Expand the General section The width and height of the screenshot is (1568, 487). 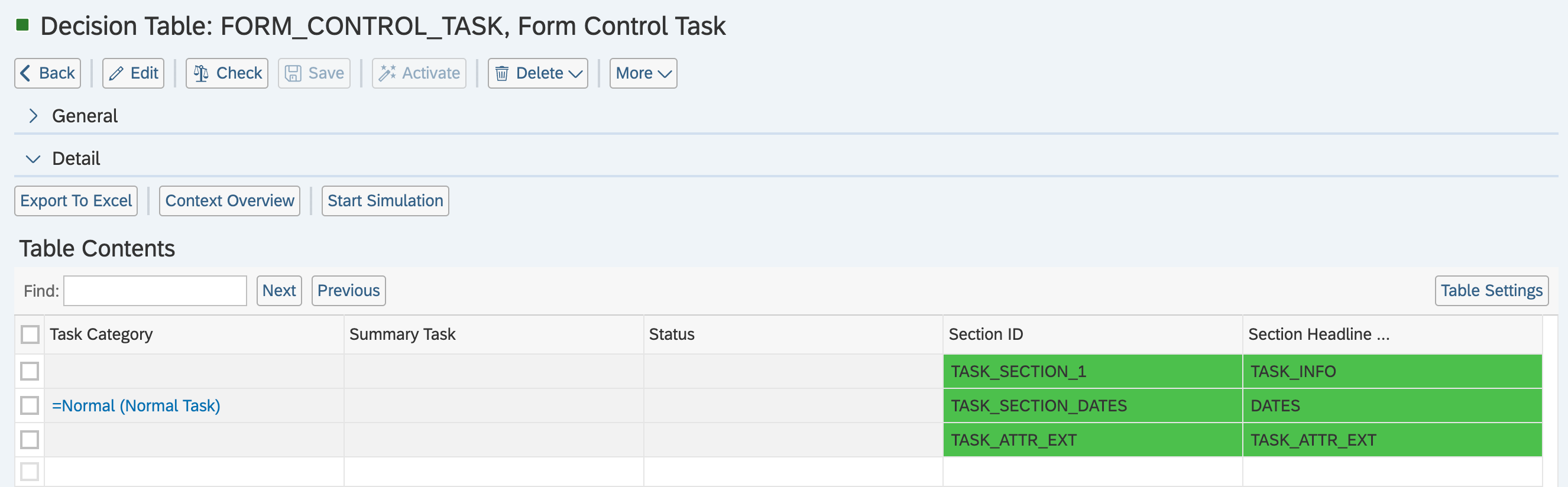tap(34, 116)
